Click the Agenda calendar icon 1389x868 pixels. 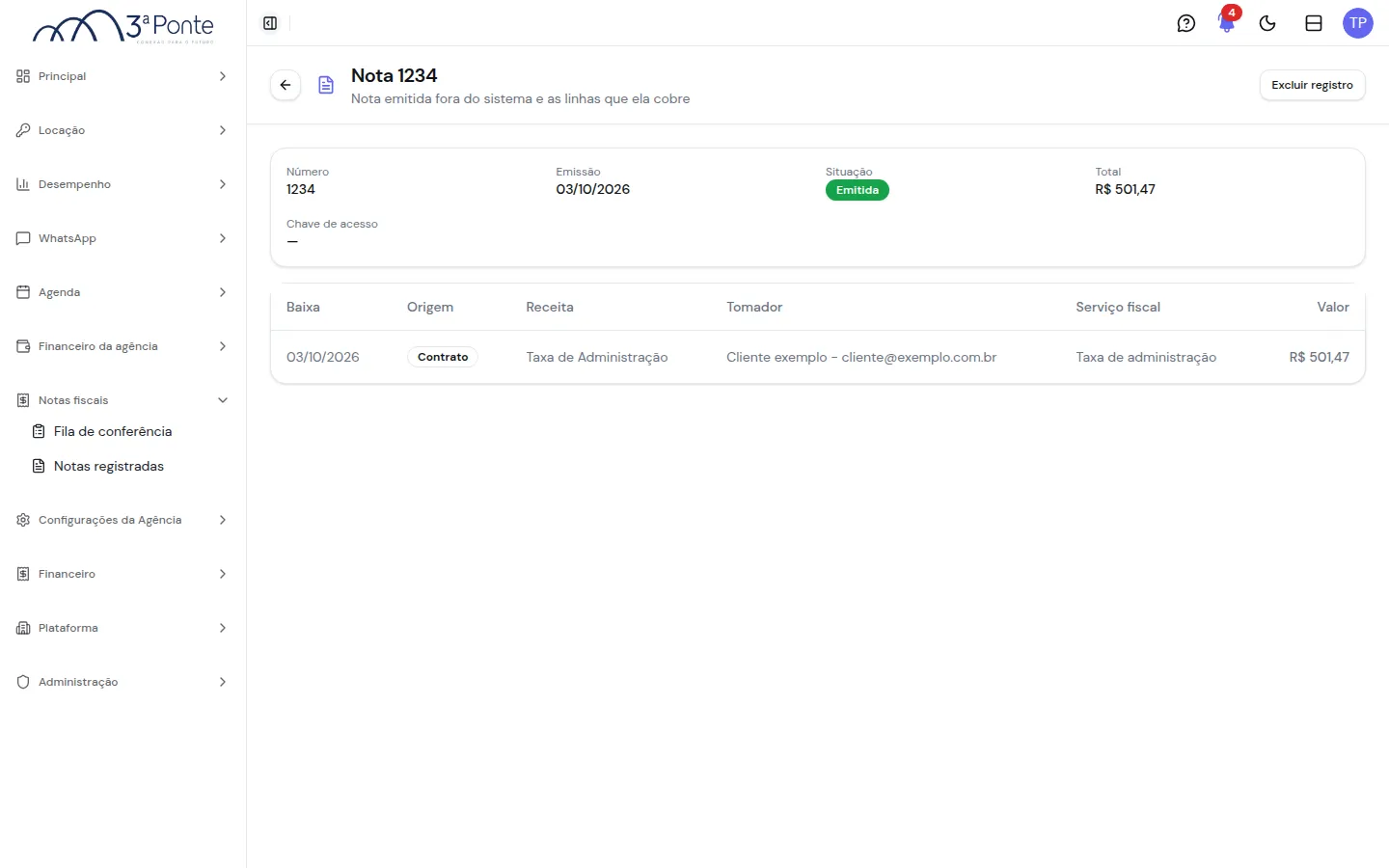[x=23, y=292]
